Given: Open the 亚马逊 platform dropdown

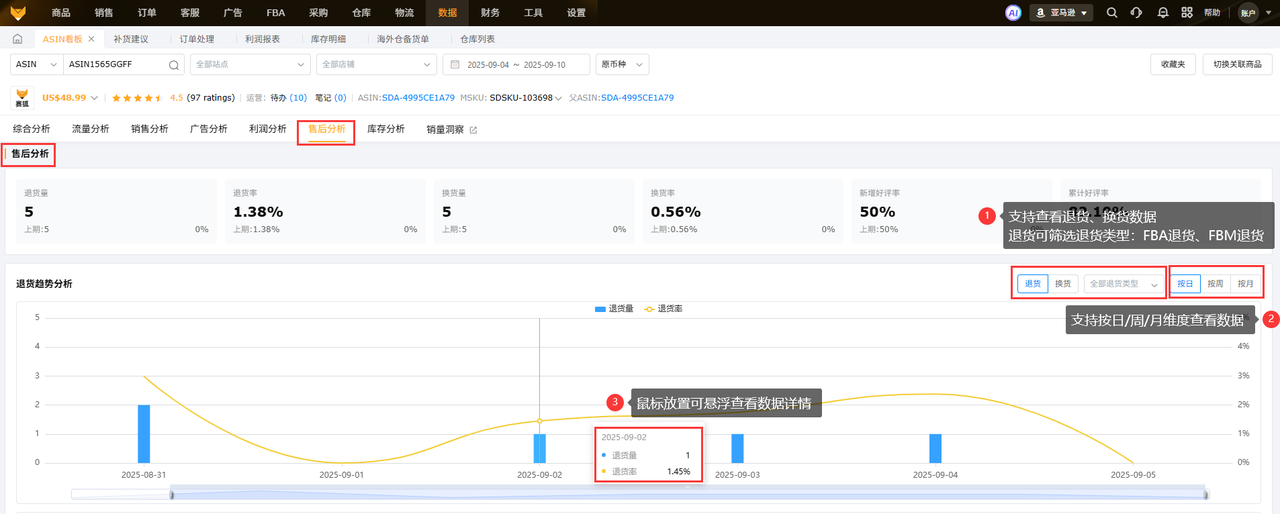Looking at the screenshot, I should pyautogui.click(x=1062, y=13).
